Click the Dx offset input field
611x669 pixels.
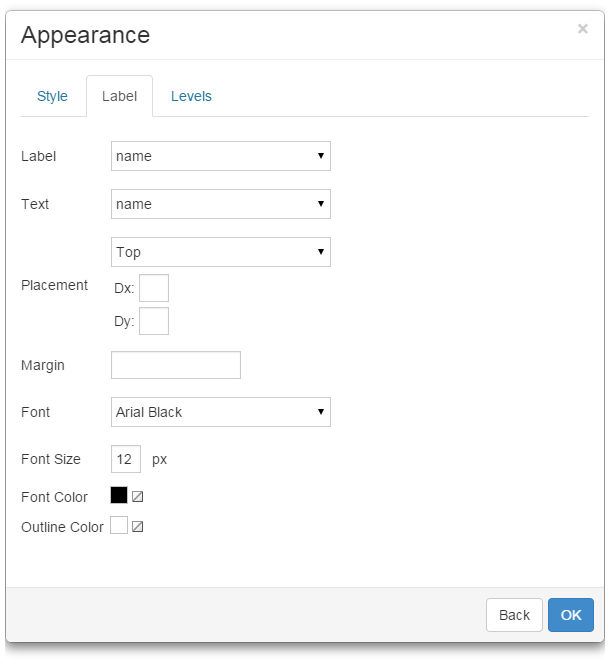coord(154,288)
